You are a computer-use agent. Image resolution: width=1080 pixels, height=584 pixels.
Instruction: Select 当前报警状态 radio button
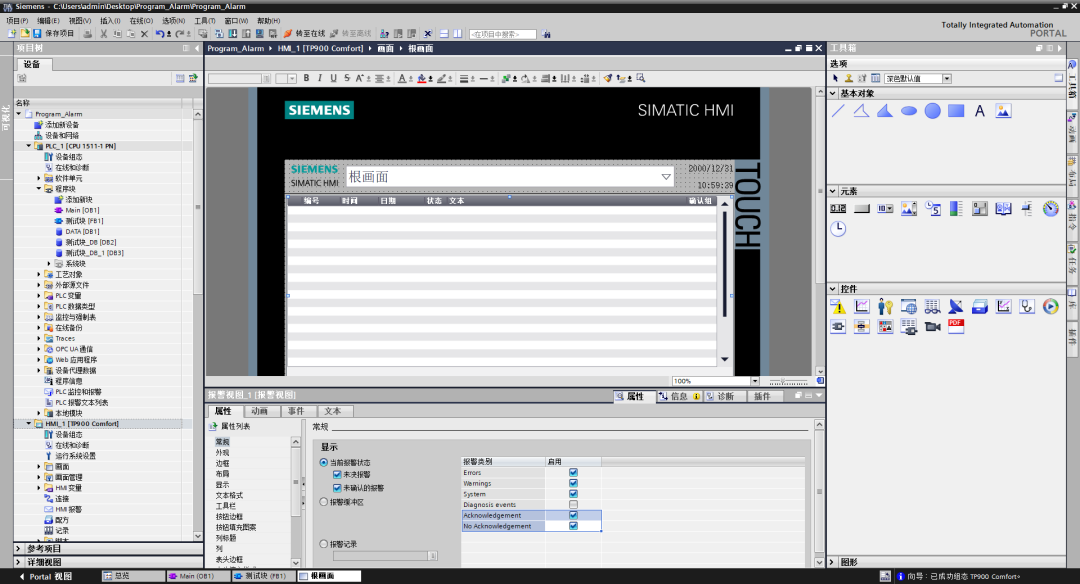324,463
